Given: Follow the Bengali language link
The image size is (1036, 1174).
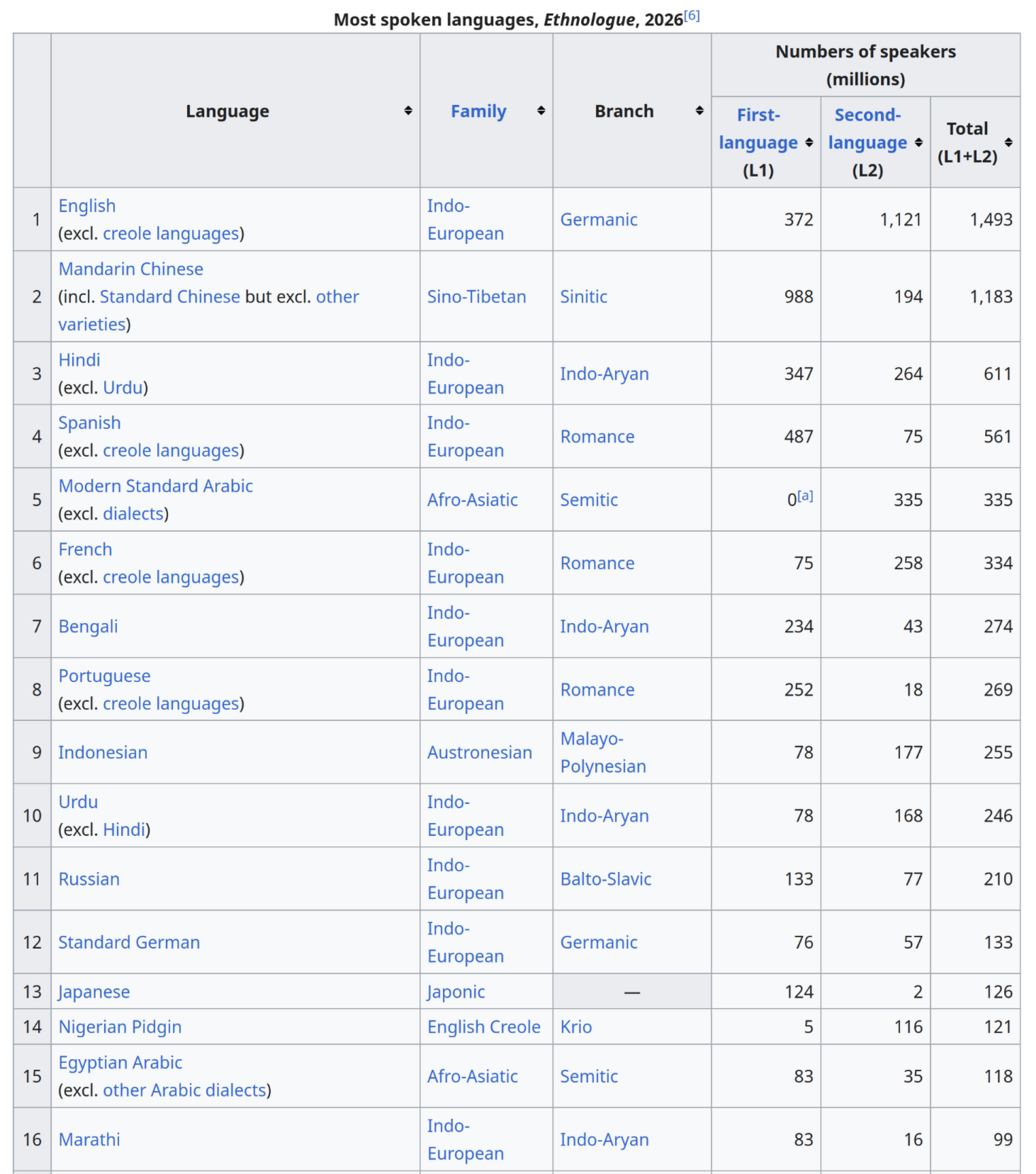Looking at the screenshot, I should pyautogui.click(x=89, y=627).
